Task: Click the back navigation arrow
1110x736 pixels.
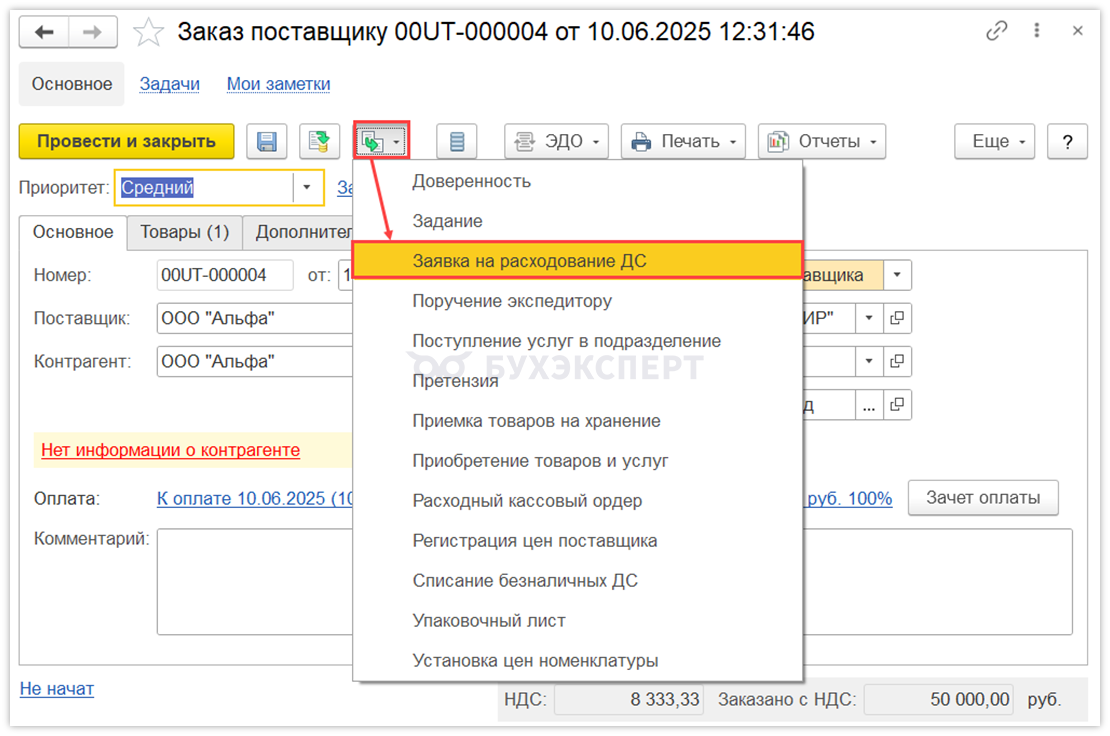Action: [45, 32]
